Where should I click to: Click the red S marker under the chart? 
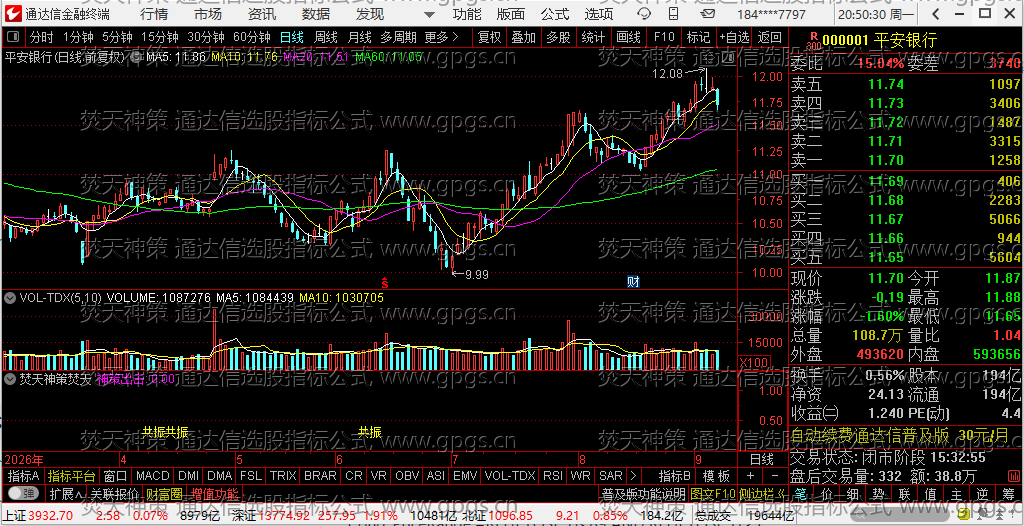coord(385,282)
